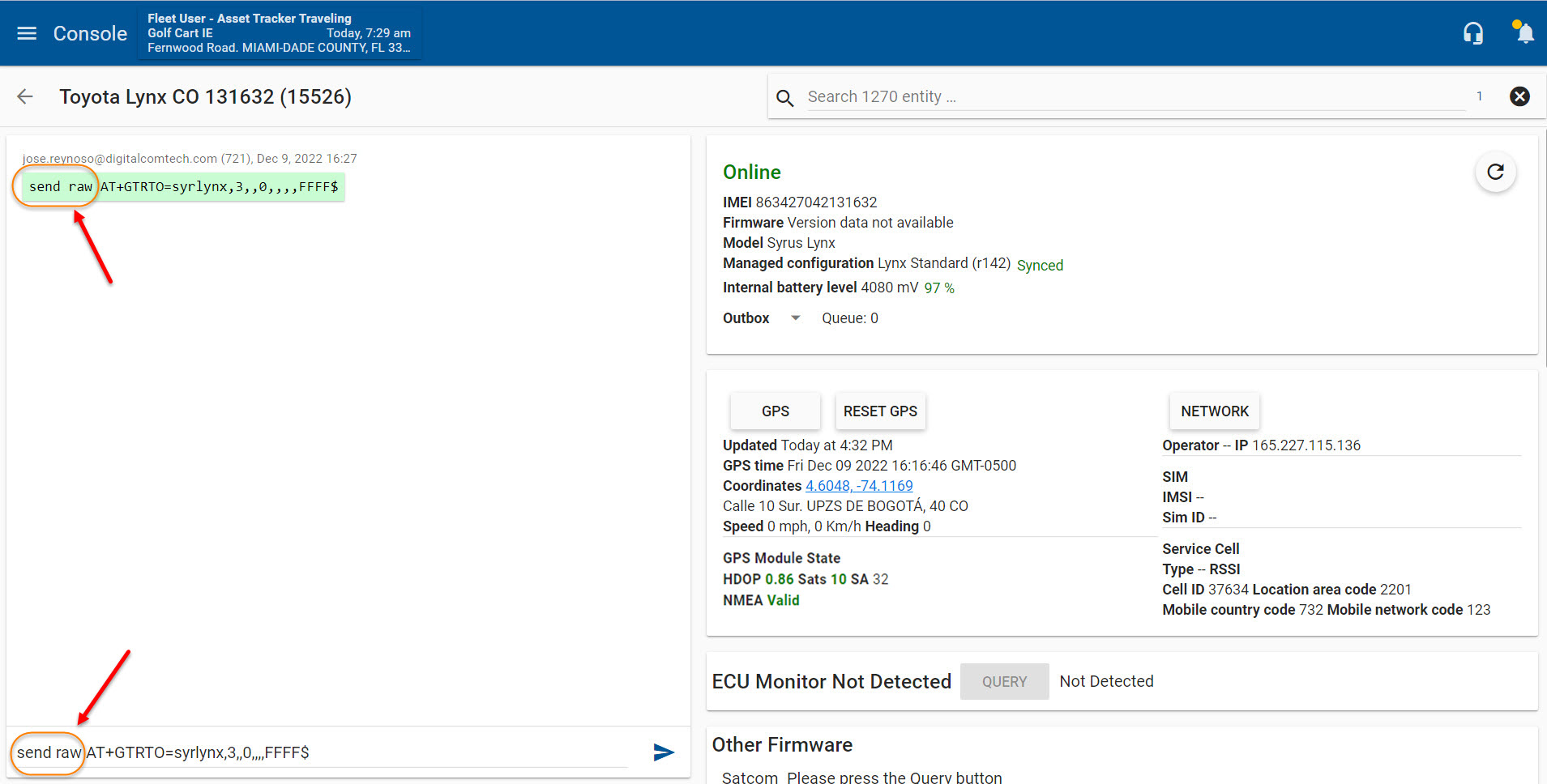Click the Outbox label
The width and height of the screenshot is (1547, 784).
click(746, 318)
